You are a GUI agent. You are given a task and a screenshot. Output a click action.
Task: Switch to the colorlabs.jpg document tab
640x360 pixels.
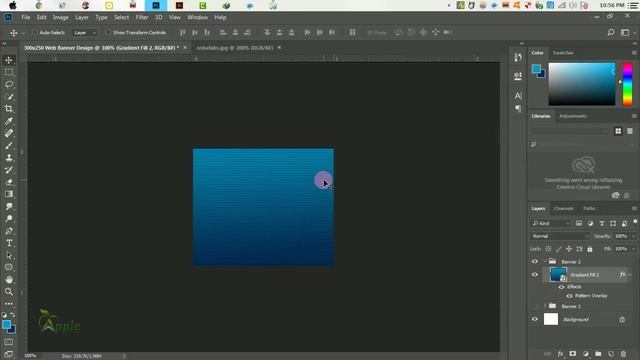click(234, 48)
